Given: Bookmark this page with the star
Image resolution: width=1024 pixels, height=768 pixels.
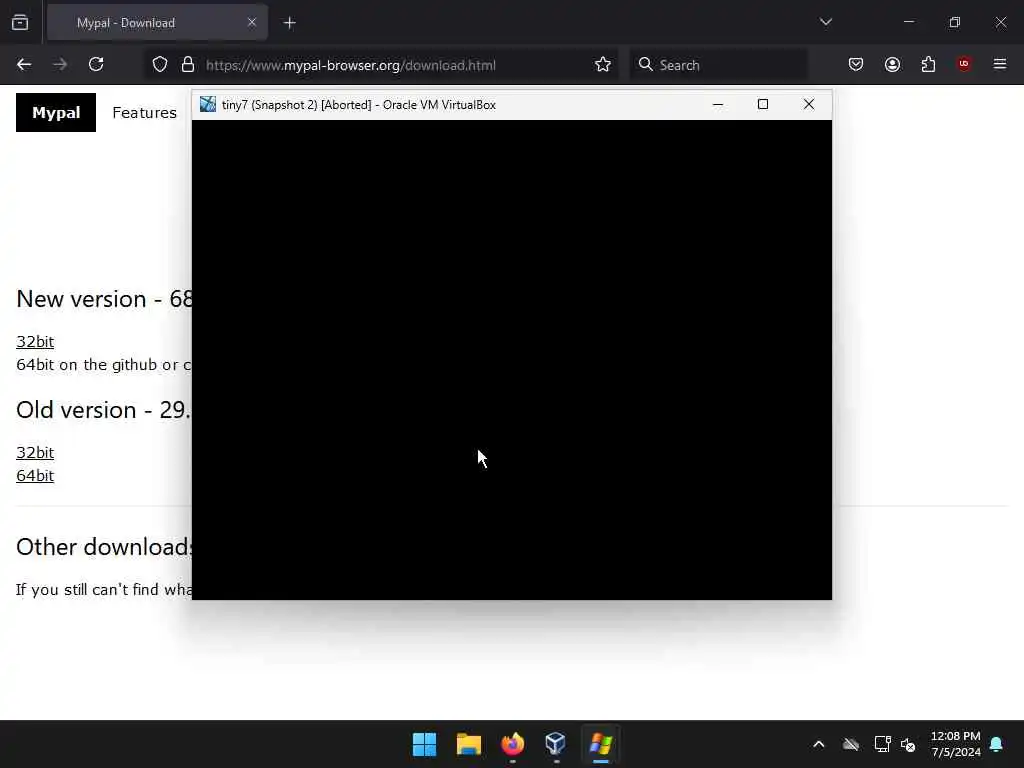Looking at the screenshot, I should (x=603, y=65).
